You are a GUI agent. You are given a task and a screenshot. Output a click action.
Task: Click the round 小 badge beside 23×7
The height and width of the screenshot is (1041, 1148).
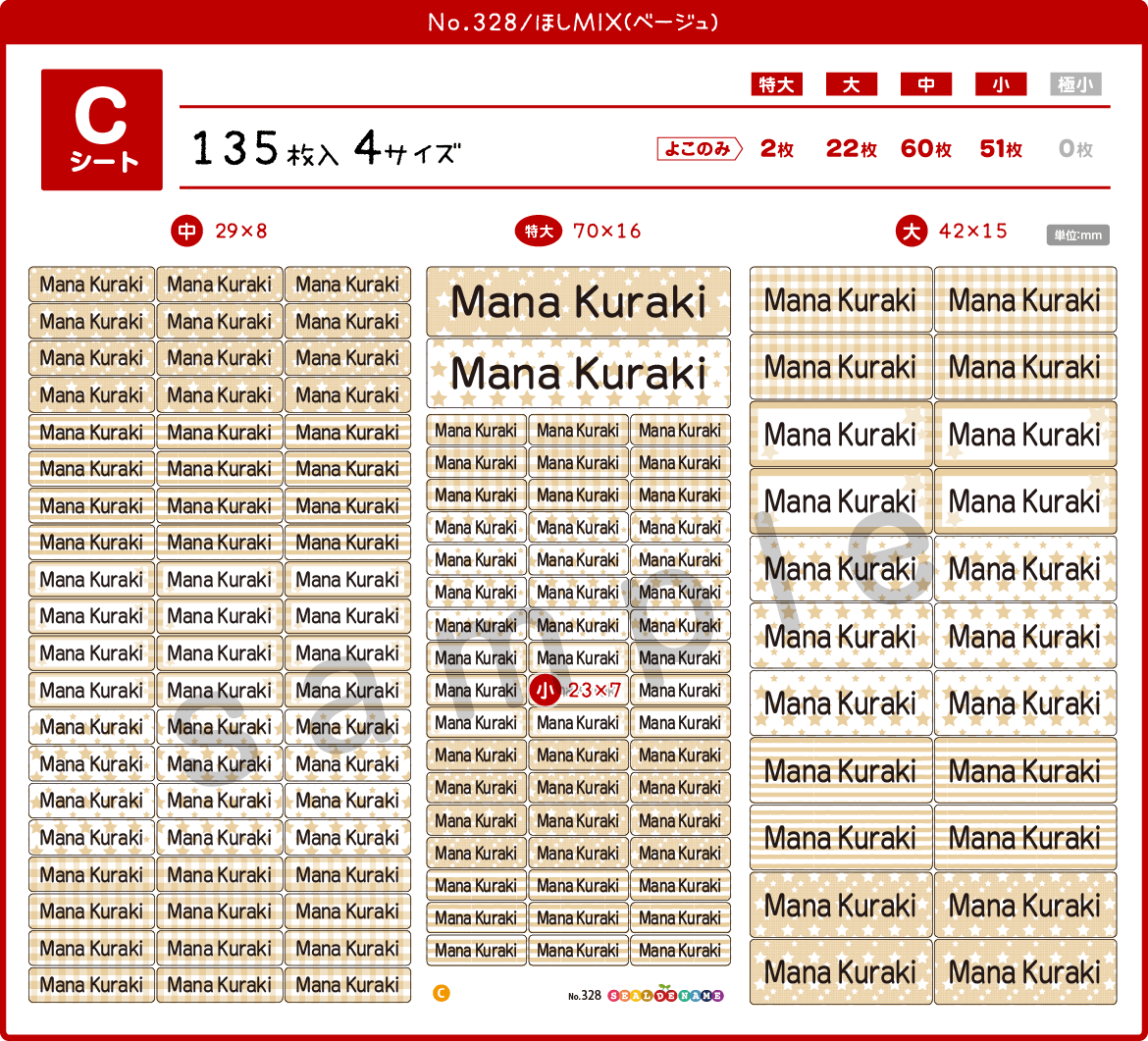[x=545, y=691]
